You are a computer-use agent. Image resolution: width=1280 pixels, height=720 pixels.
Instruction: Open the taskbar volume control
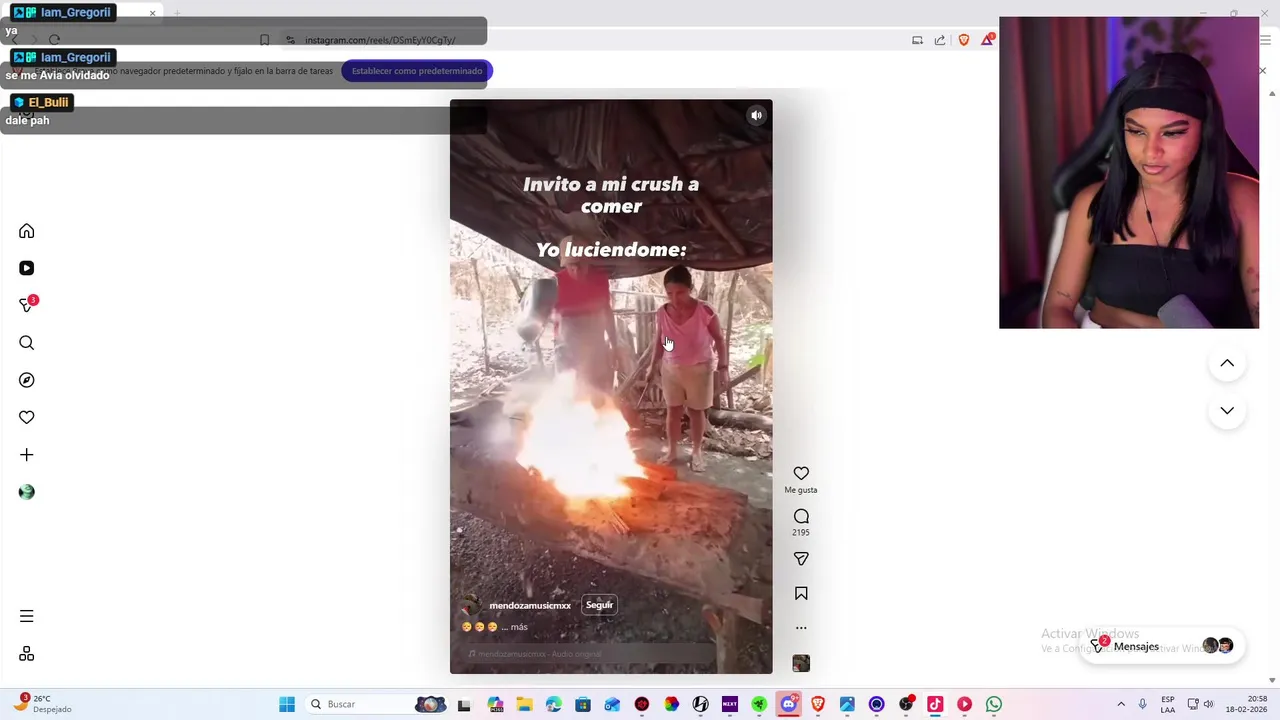(x=1208, y=704)
